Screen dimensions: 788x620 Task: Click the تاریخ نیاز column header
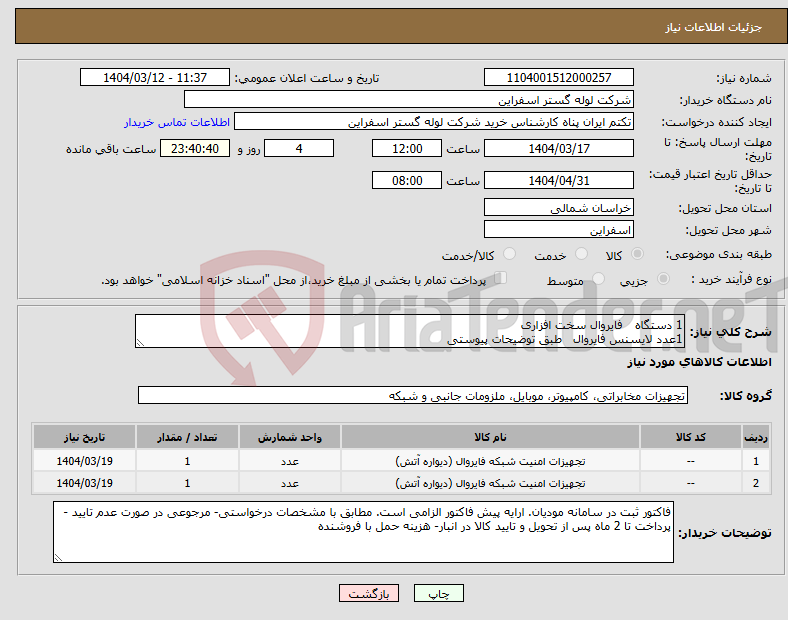pyautogui.click(x=84, y=437)
